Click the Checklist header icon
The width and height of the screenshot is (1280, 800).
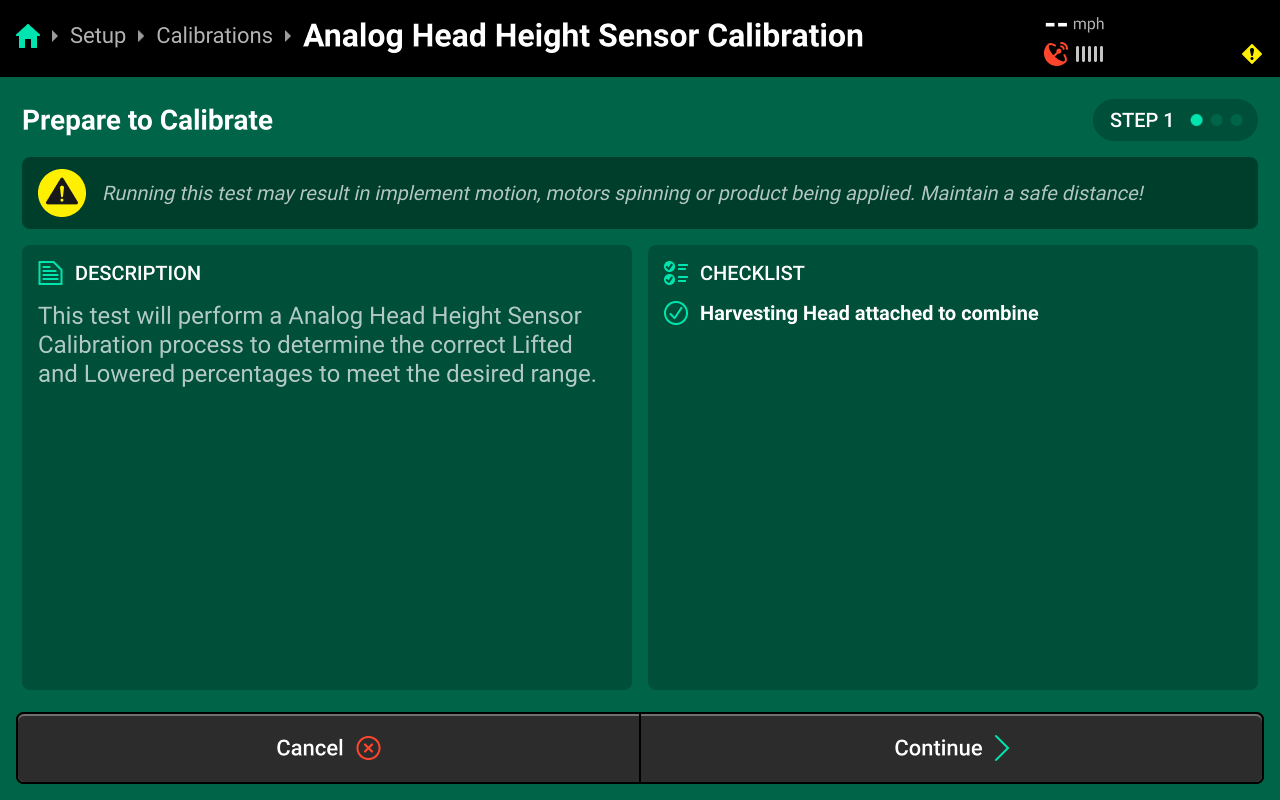click(x=676, y=273)
